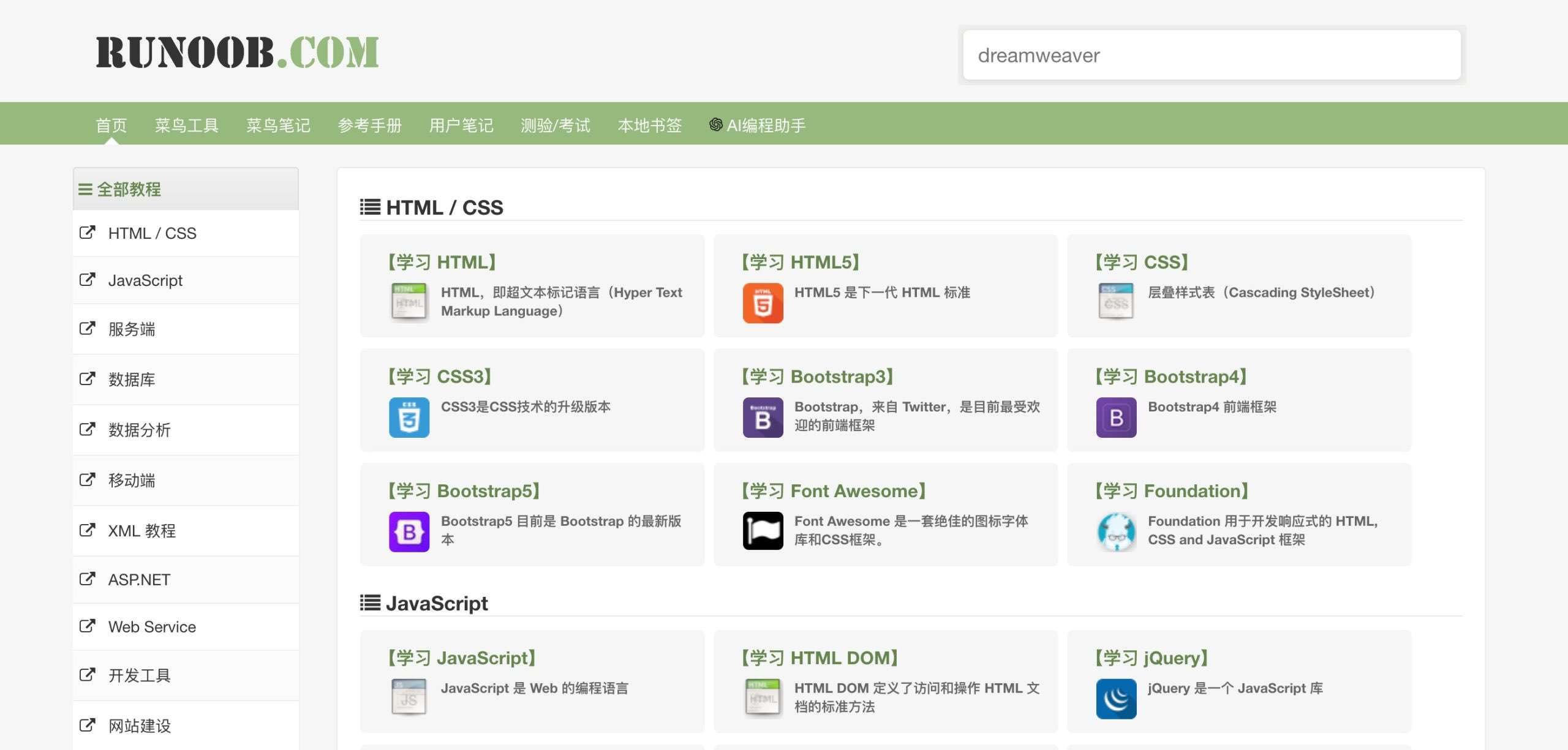Click 'JavaScript 是 Web 的编程语言' description text
The image size is (1568, 750).
click(535, 689)
